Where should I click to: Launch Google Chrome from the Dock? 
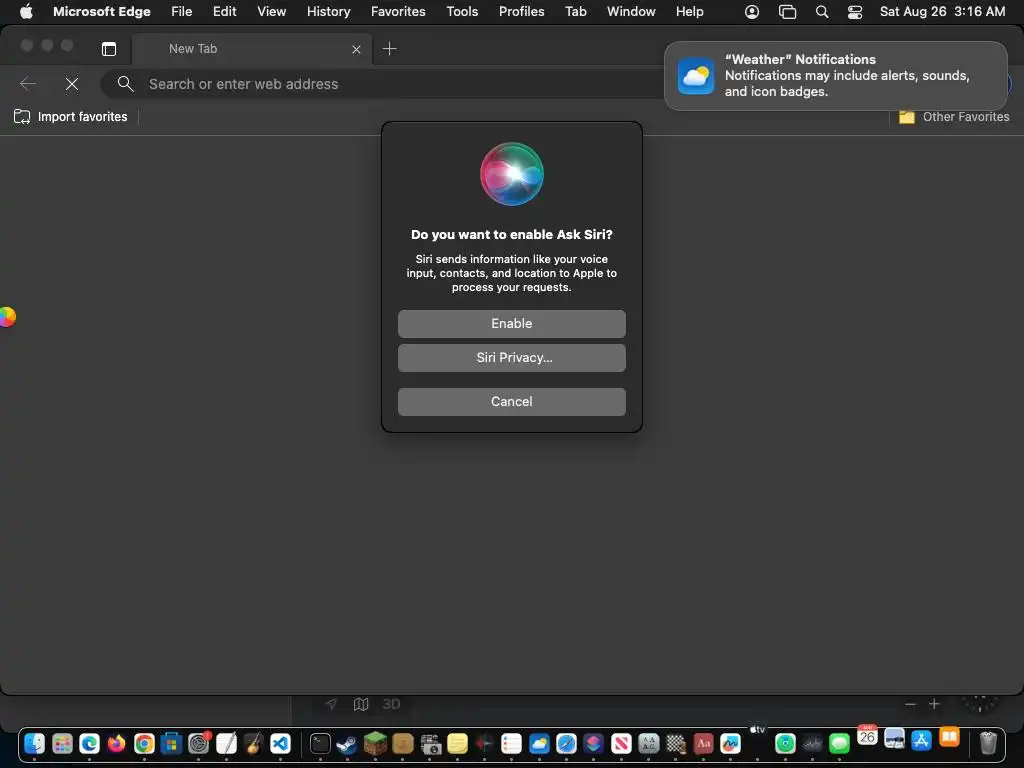[144, 743]
